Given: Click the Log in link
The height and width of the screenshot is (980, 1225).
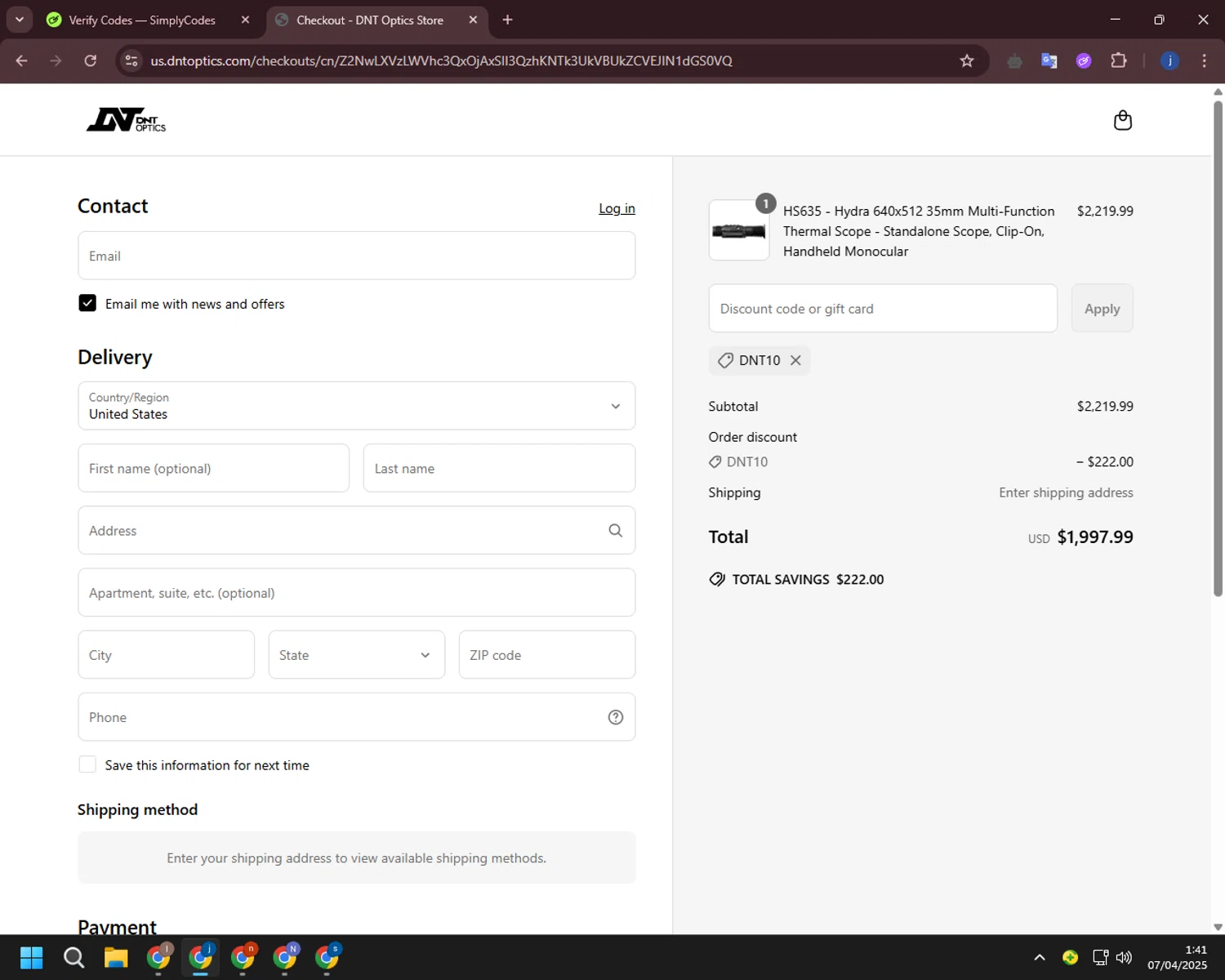Looking at the screenshot, I should point(617,208).
